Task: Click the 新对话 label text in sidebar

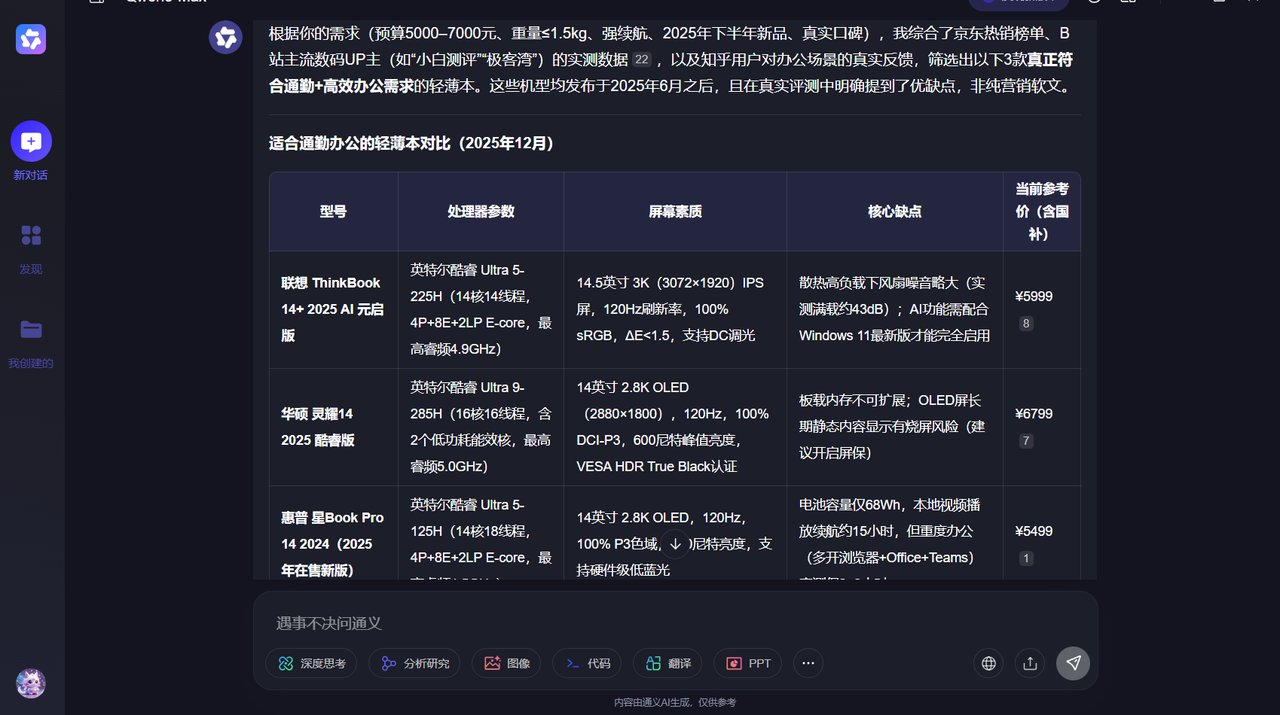Action: (x=31, y=175)
